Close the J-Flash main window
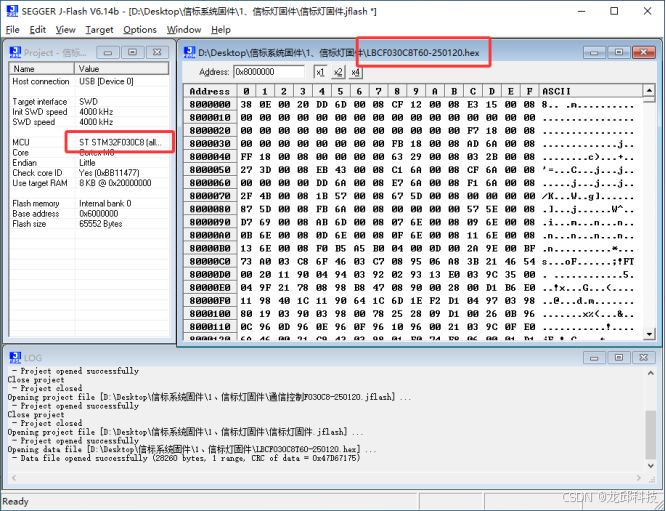Screen dimensions: 666x511 (x=647, y=11)
